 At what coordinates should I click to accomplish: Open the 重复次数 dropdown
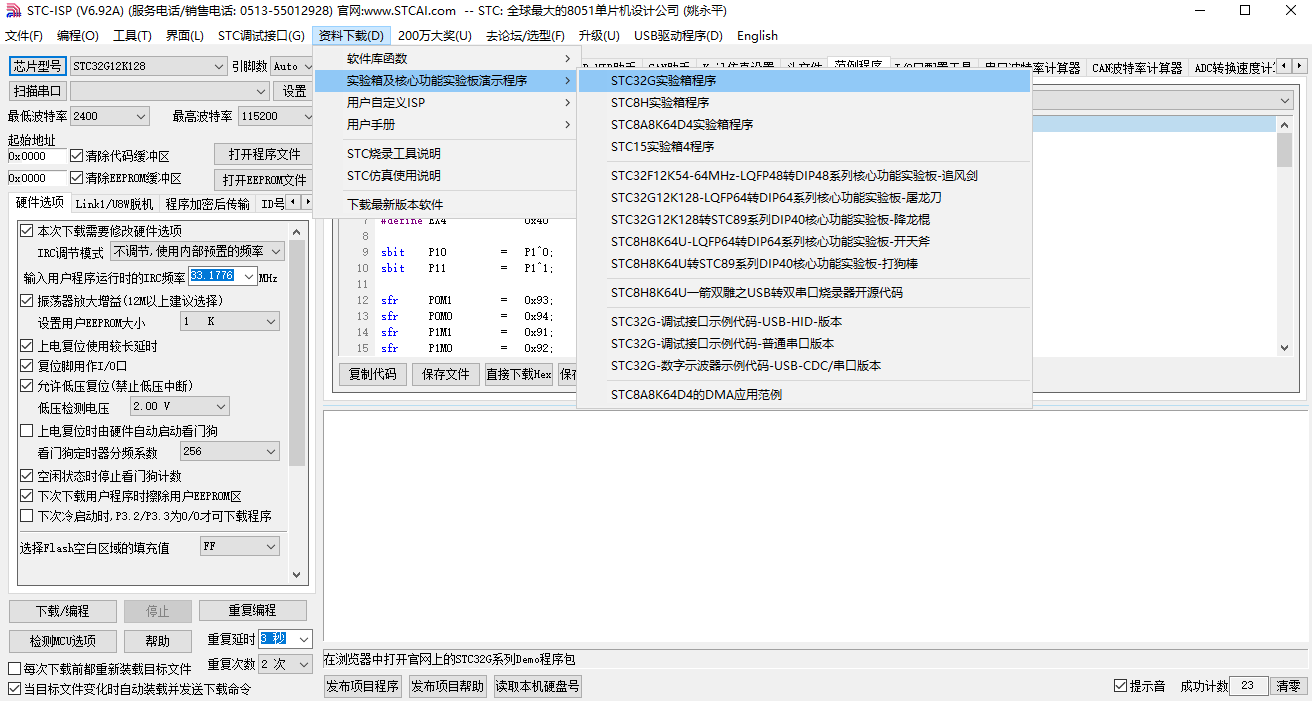[x=286, y=664]
